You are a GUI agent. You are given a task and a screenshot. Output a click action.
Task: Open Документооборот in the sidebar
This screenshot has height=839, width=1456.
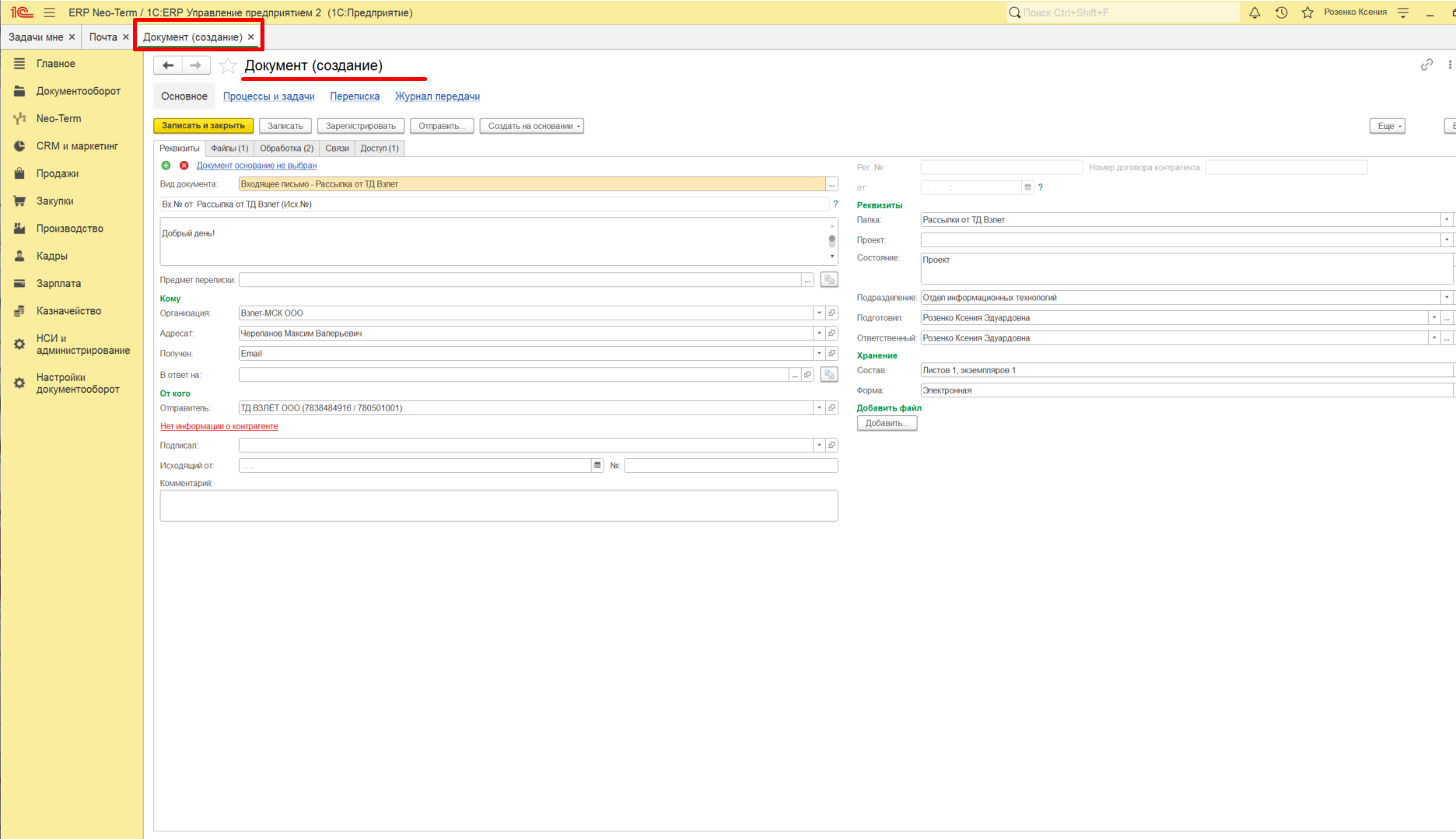click(79, 91)
